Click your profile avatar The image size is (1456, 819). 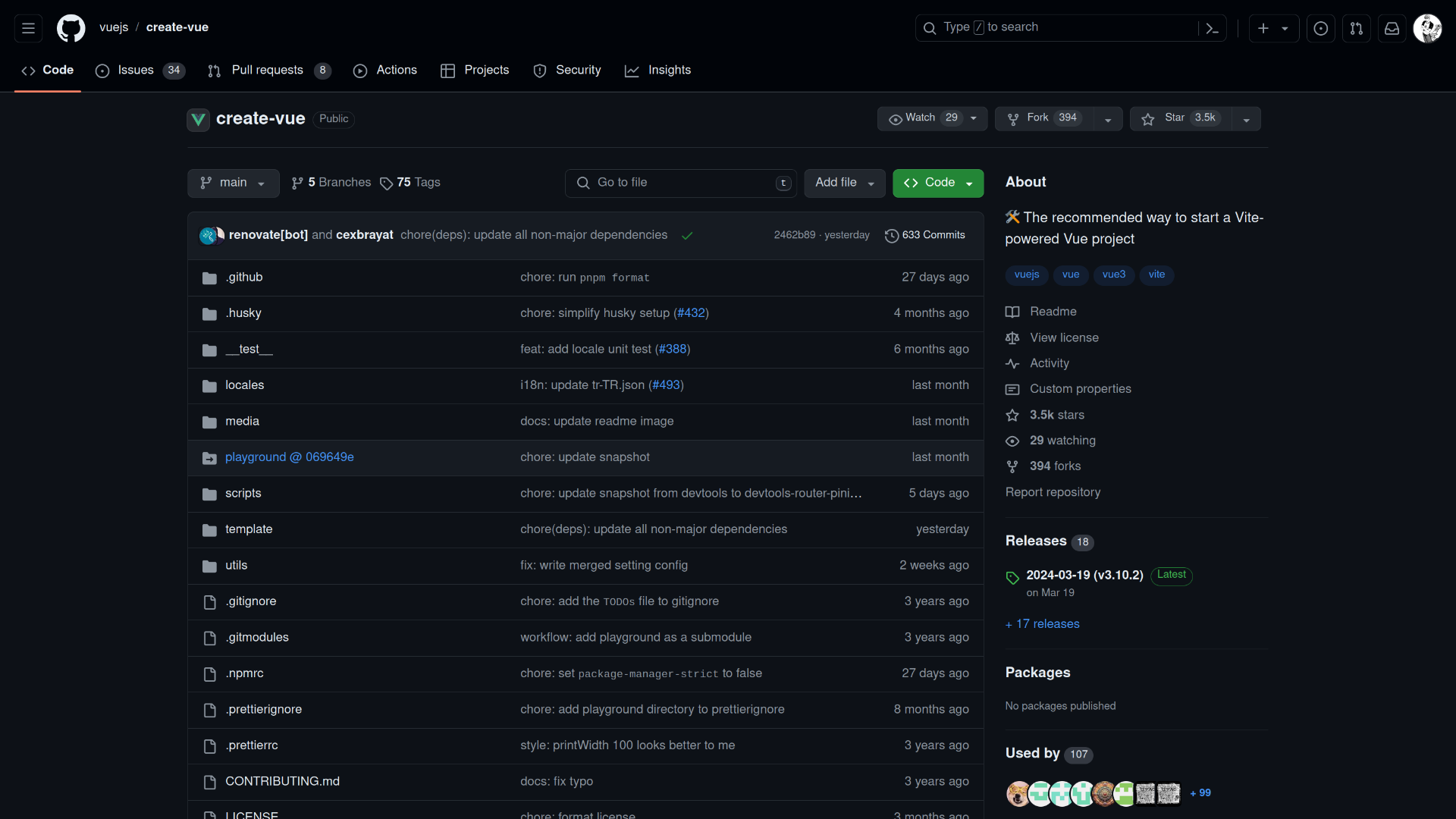tap(1428, 28)
